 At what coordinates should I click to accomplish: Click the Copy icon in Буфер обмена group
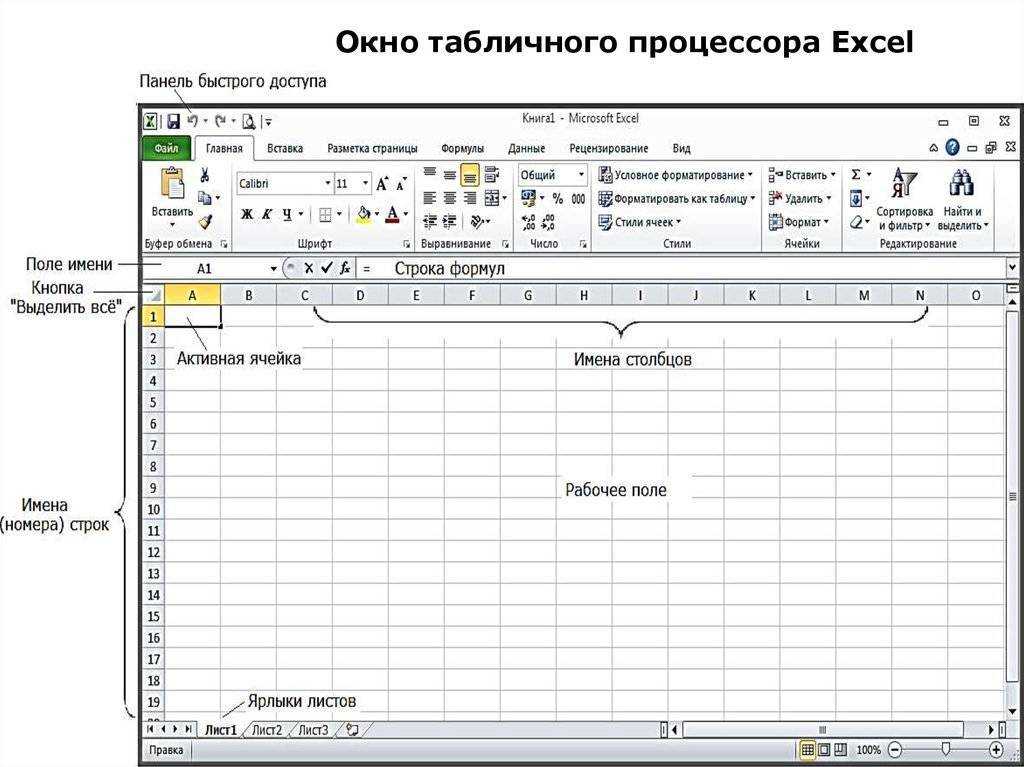tap(204, 197)
